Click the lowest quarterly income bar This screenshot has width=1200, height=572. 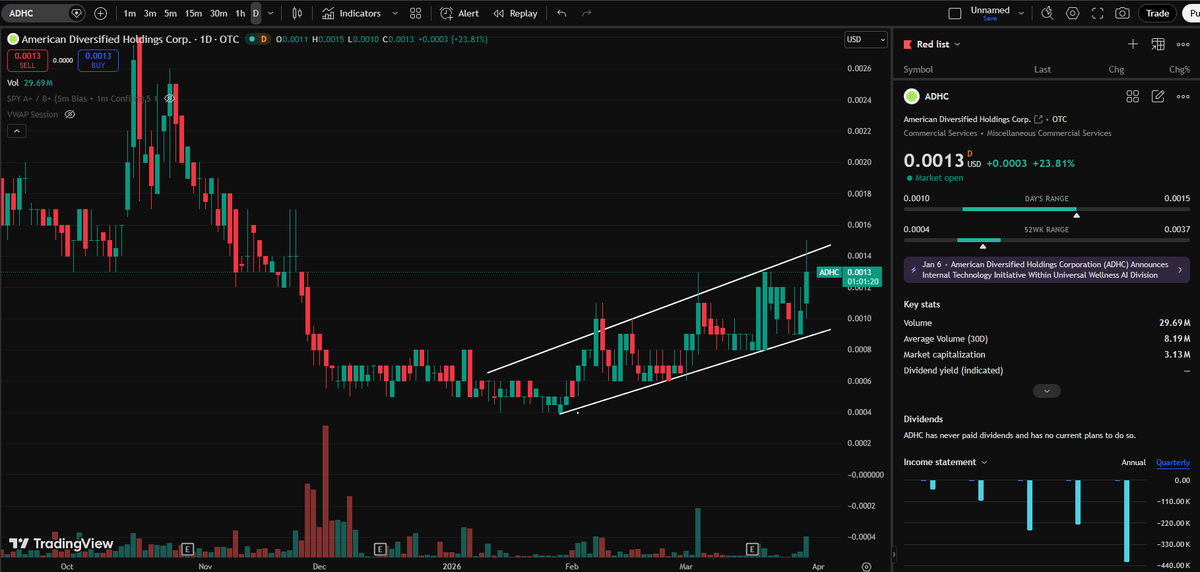pyautogui.click(x=1128, y=521)
